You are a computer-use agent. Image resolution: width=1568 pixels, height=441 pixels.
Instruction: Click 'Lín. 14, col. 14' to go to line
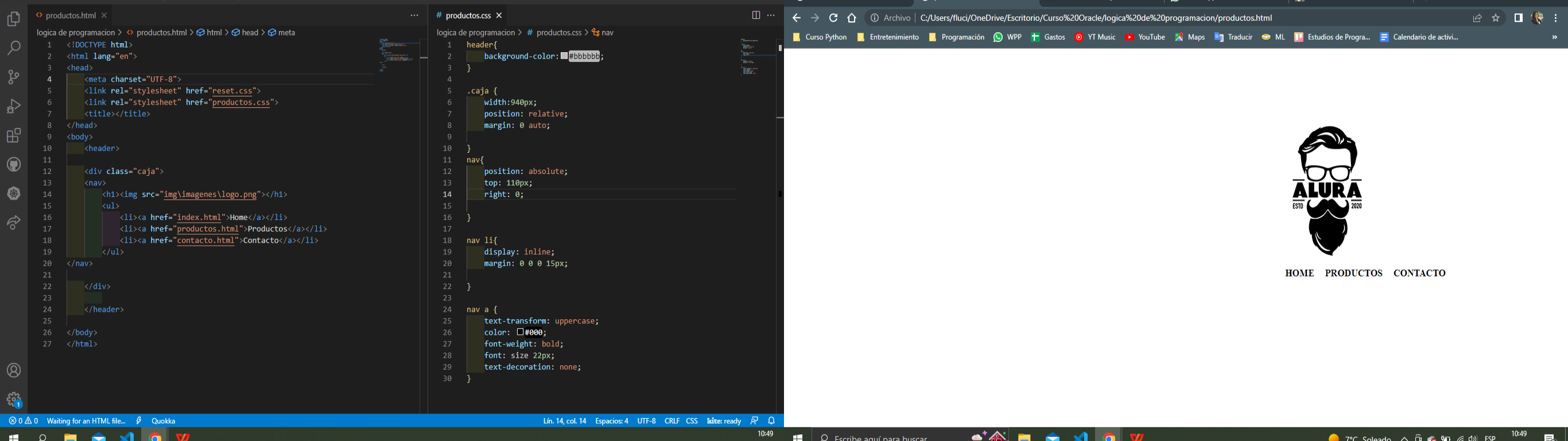click(x=565, y=421)
